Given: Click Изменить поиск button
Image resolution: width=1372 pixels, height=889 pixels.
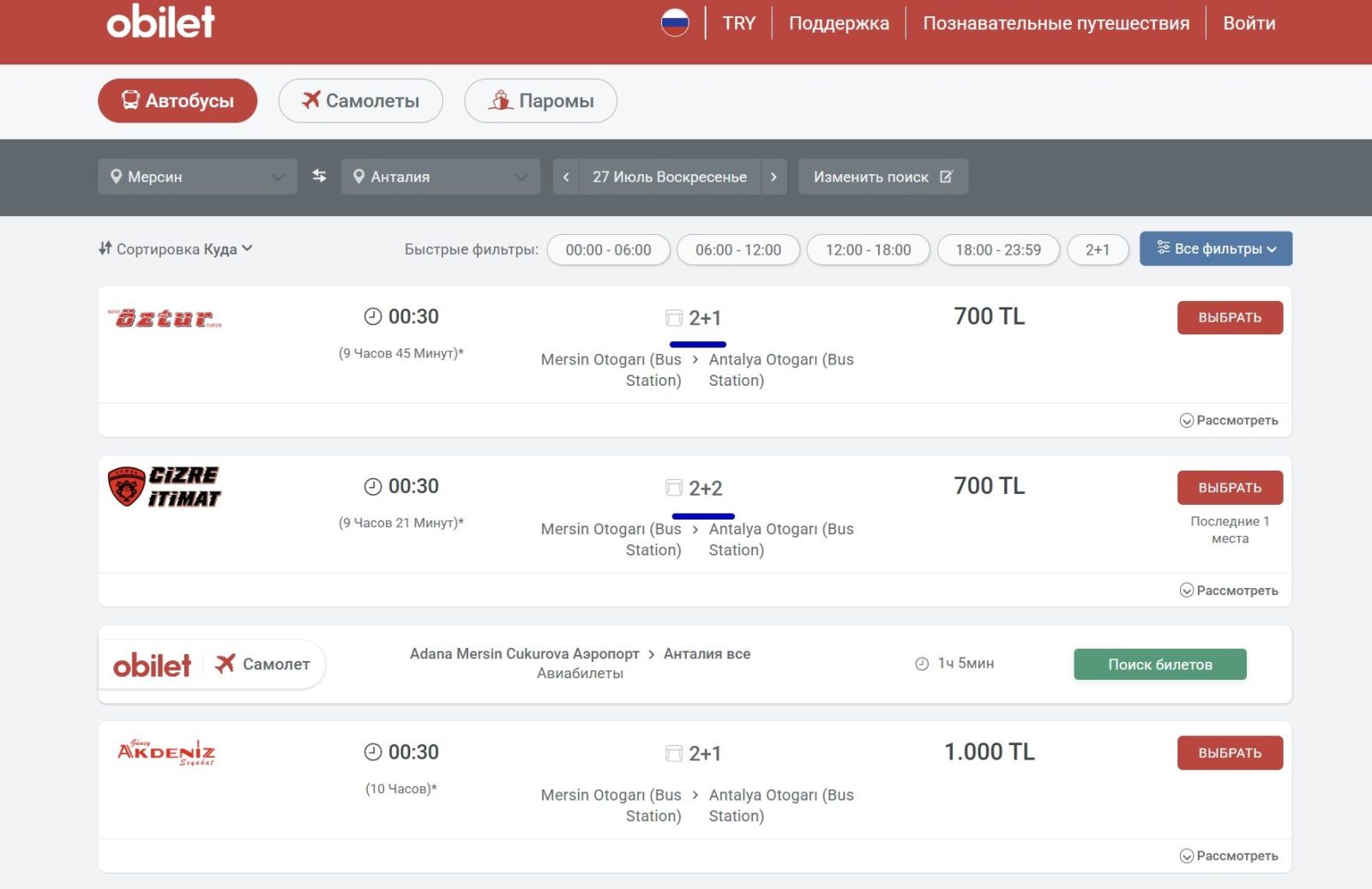Looking at the screenshot, I should click(x=883, y=177).
